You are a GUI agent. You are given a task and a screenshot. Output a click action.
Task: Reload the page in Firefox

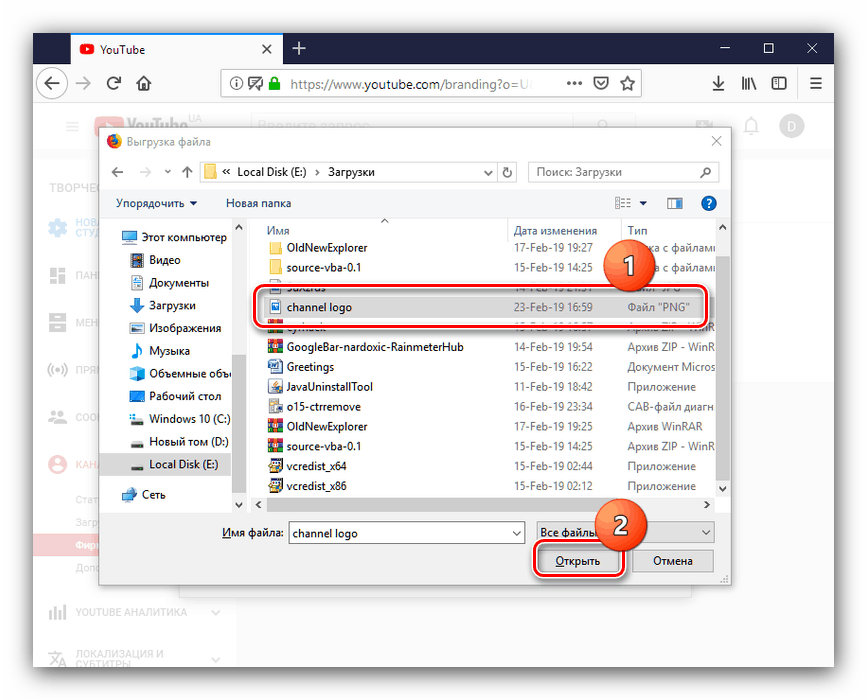click(114, 83)
